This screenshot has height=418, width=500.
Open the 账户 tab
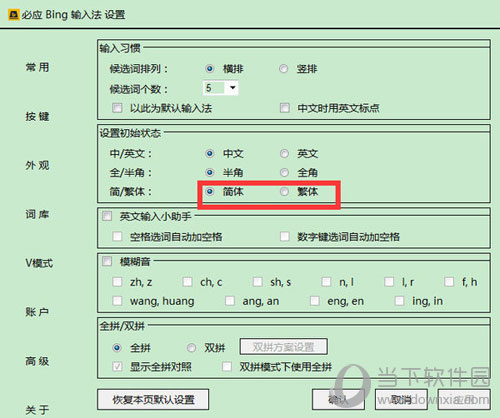(37, 312)
